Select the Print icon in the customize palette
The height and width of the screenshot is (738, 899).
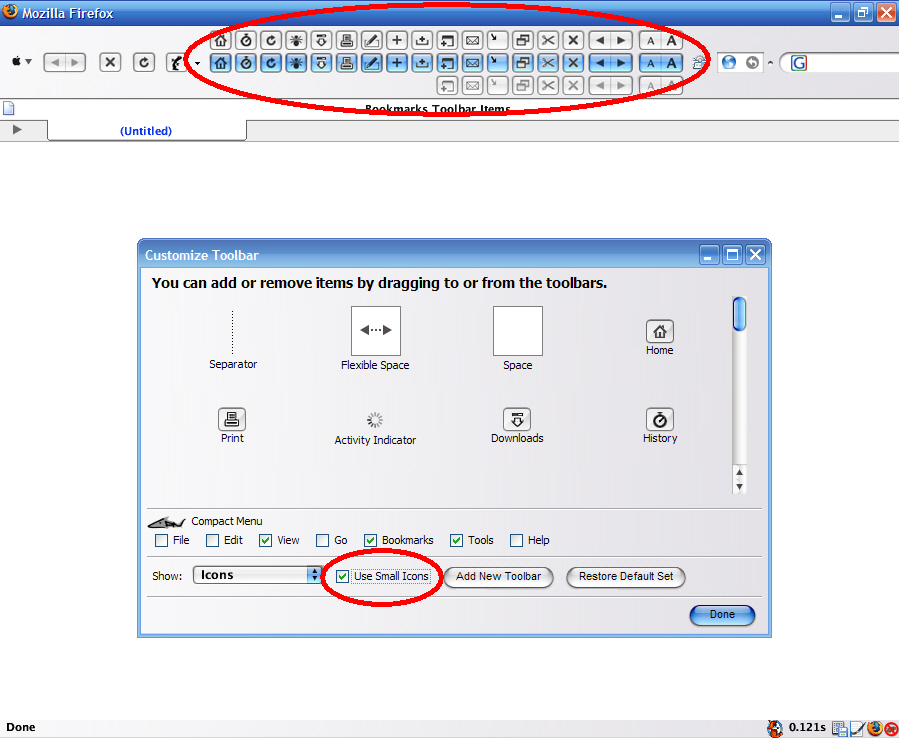coord(232,419)
